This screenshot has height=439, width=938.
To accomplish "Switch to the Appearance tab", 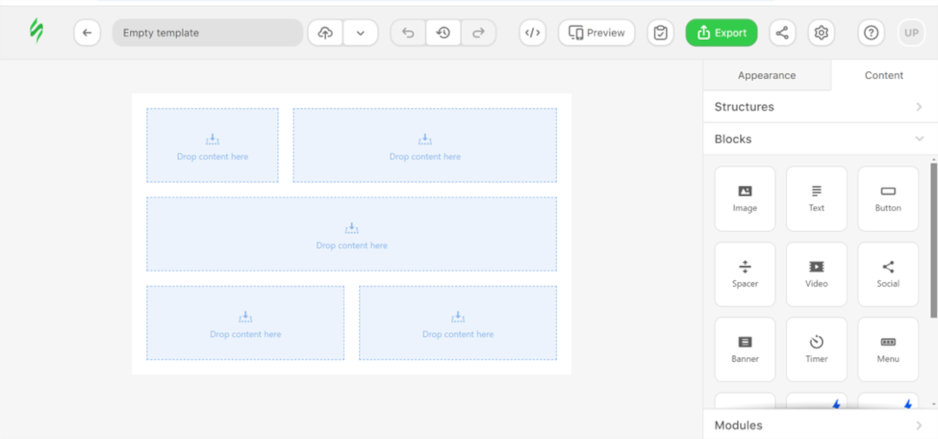I will pyautogui.click(x=766, y=75).
